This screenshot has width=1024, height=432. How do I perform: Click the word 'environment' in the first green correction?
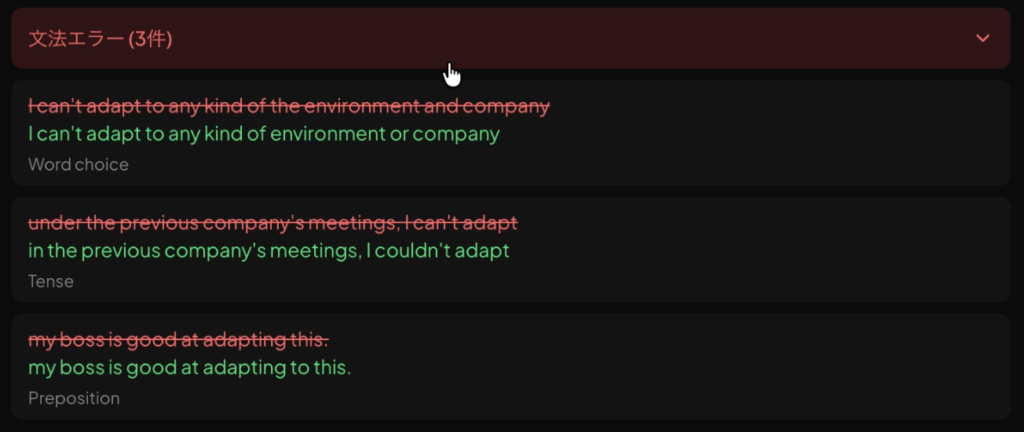327,134
